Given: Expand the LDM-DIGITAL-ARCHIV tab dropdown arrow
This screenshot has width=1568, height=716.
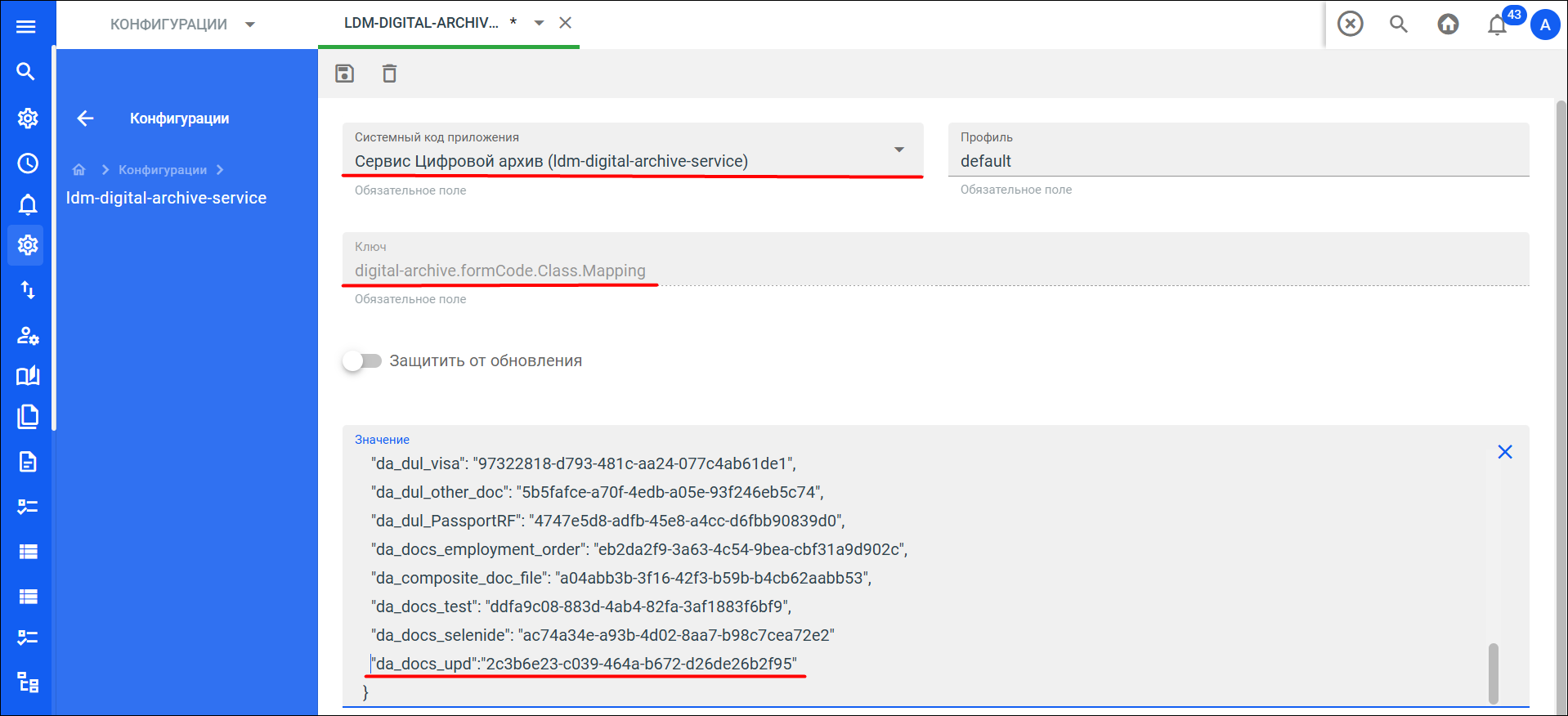Looking at the screenshot, I should pyautogui.click(x=539, y=23).
